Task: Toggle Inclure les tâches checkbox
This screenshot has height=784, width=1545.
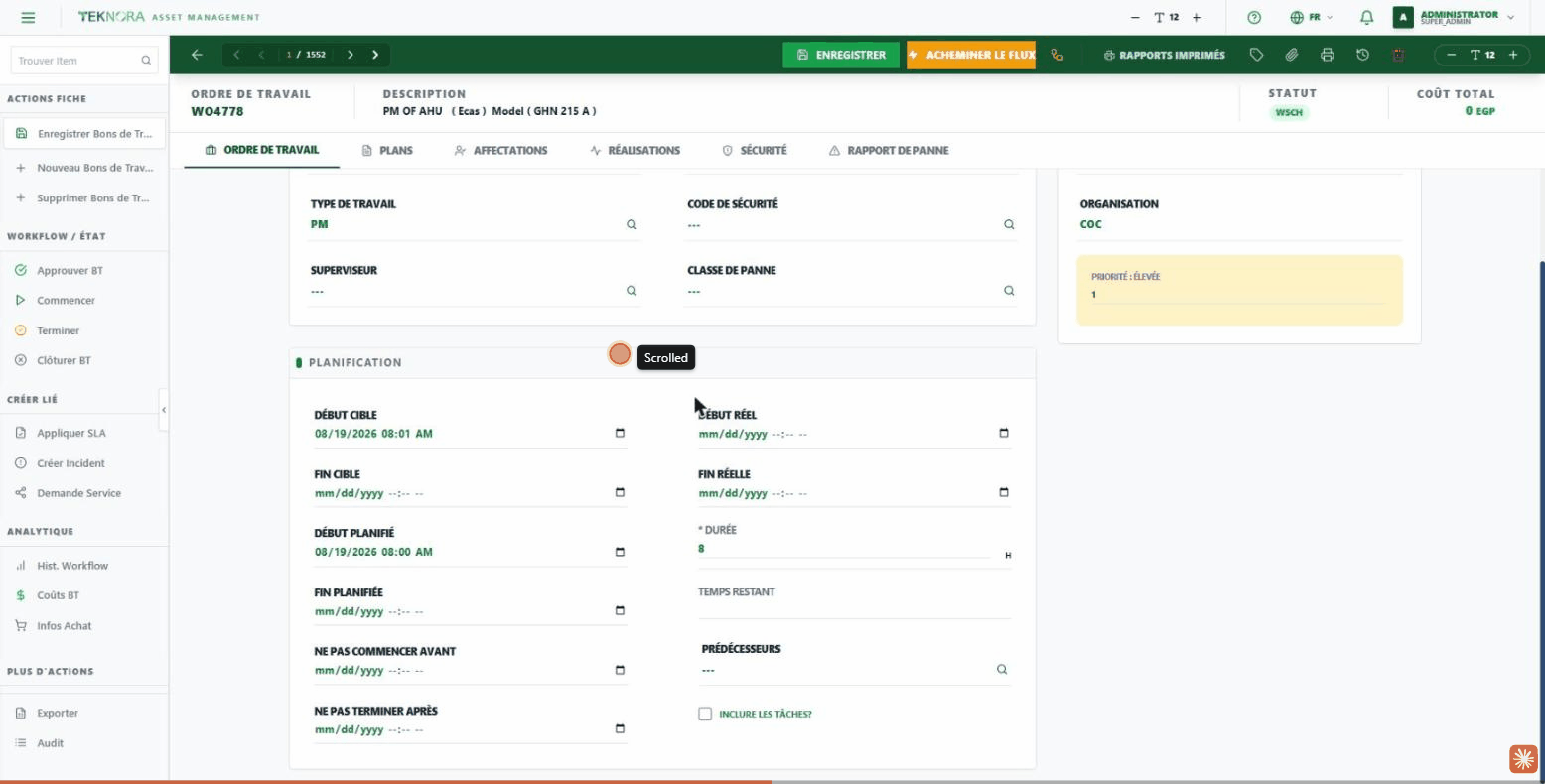Action: tap(705, 714)
